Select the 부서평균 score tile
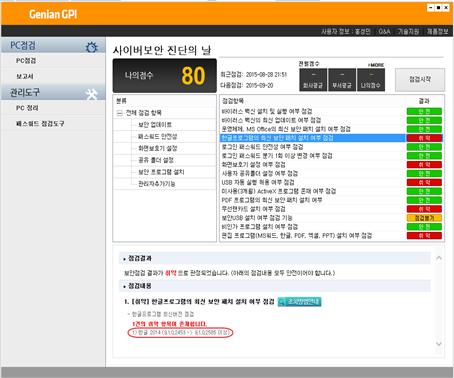This screenshot has width=454, height=378. (341, 80)
